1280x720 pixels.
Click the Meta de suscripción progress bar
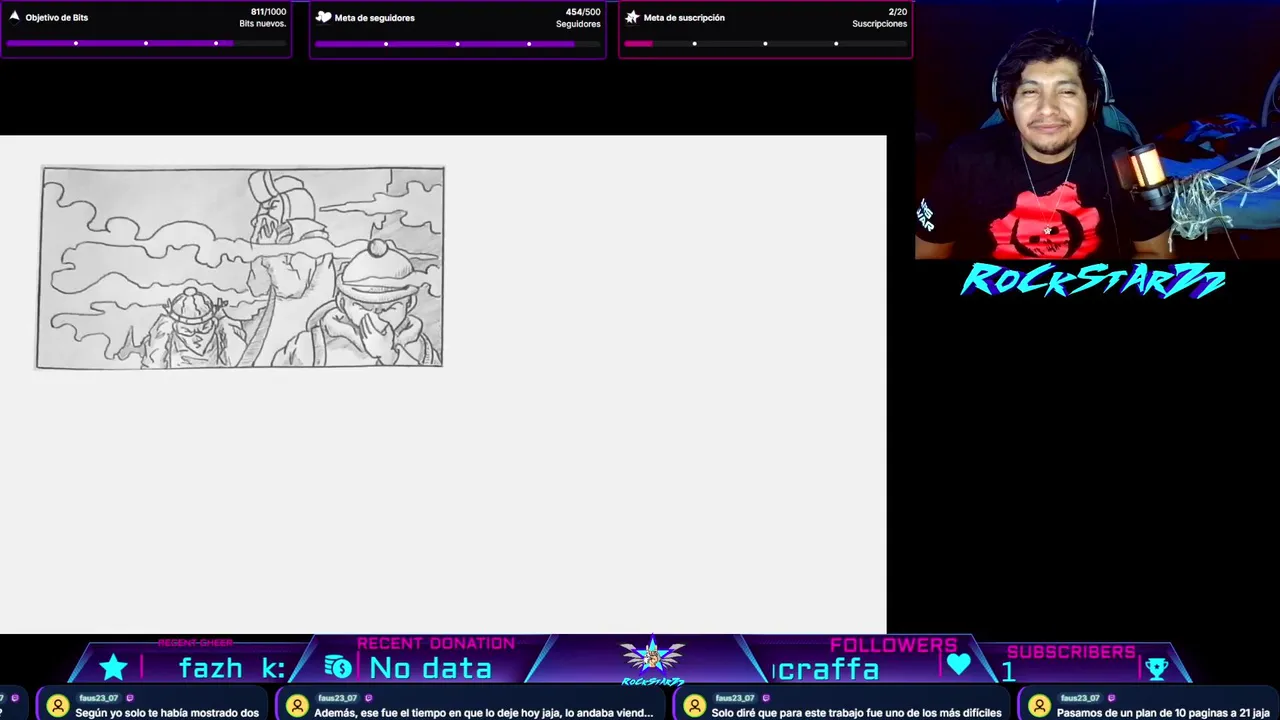[765, 43]
